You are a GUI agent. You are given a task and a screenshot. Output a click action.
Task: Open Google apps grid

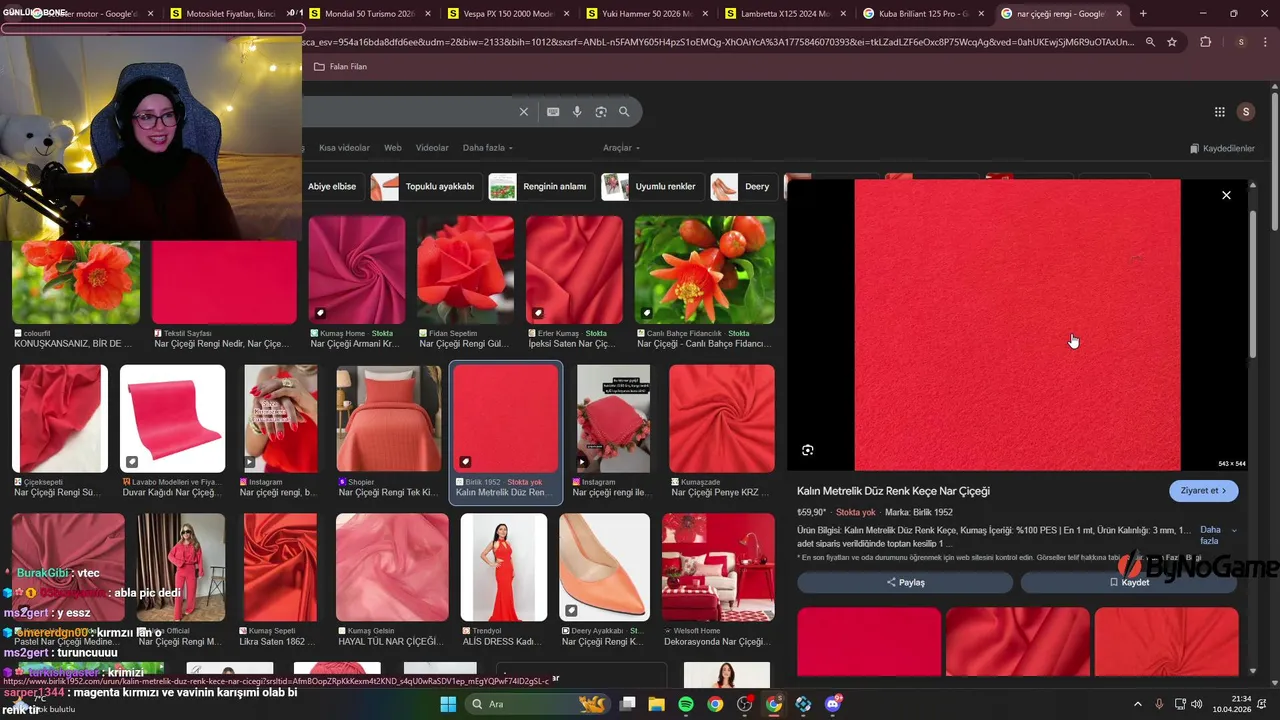pyautogui.click(x=1220, y=112)
